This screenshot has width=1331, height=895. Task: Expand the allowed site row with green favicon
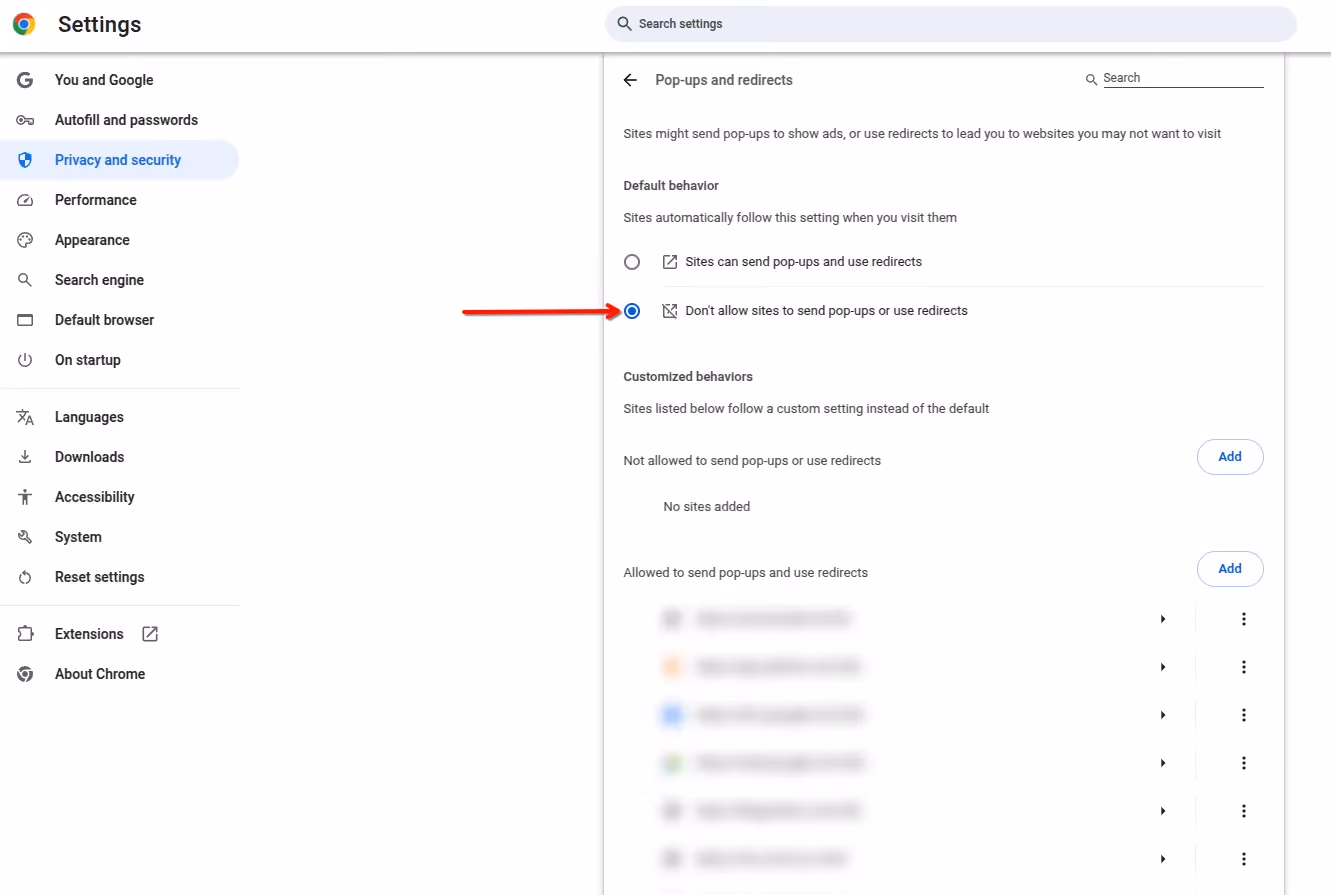tap(1163, 763)
